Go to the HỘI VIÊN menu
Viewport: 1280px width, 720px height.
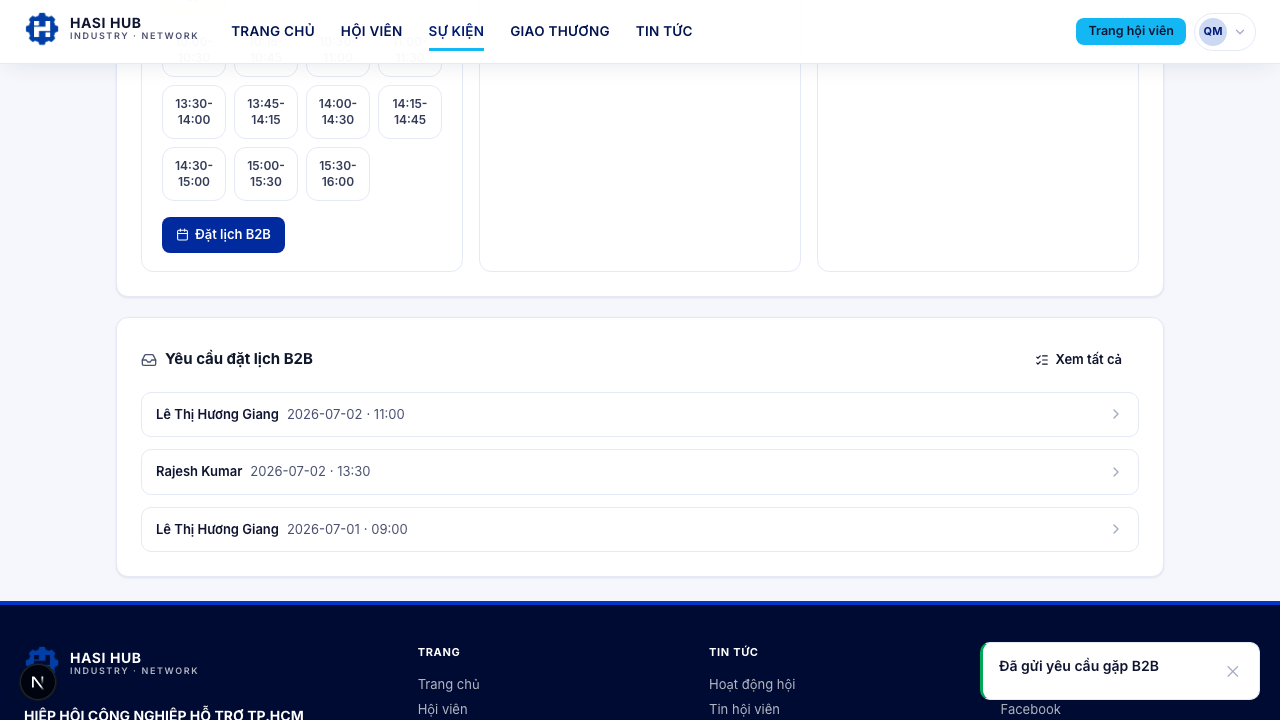(371, 31)
